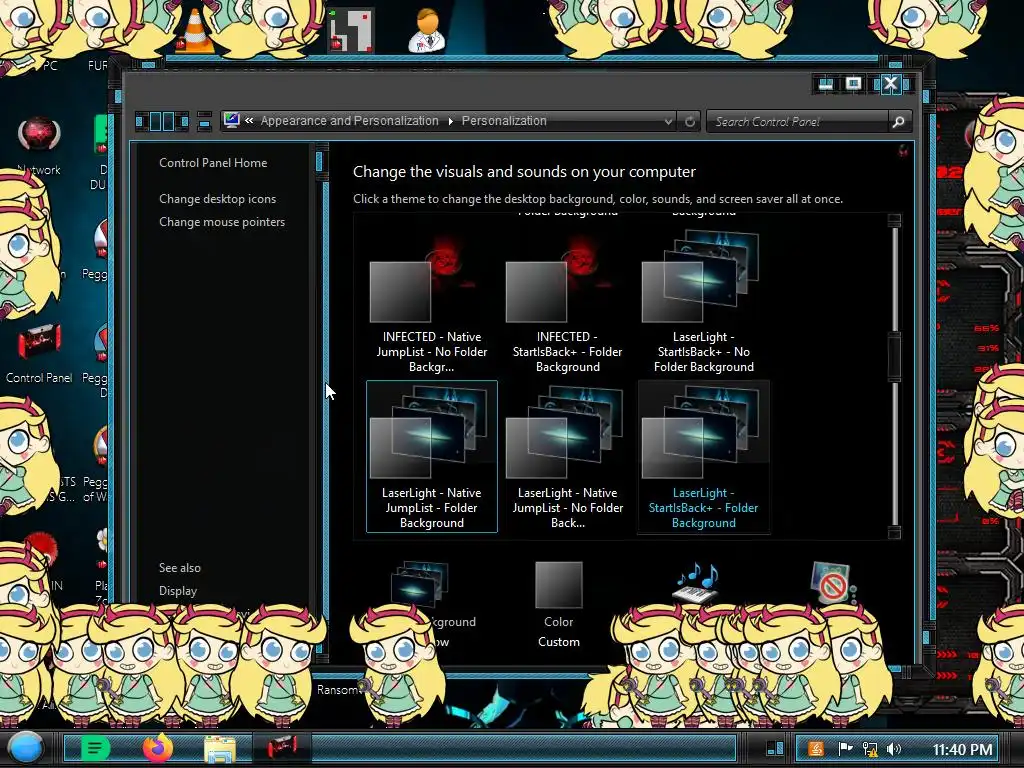Click the back/forward navigation buttons

click(162, 121)
